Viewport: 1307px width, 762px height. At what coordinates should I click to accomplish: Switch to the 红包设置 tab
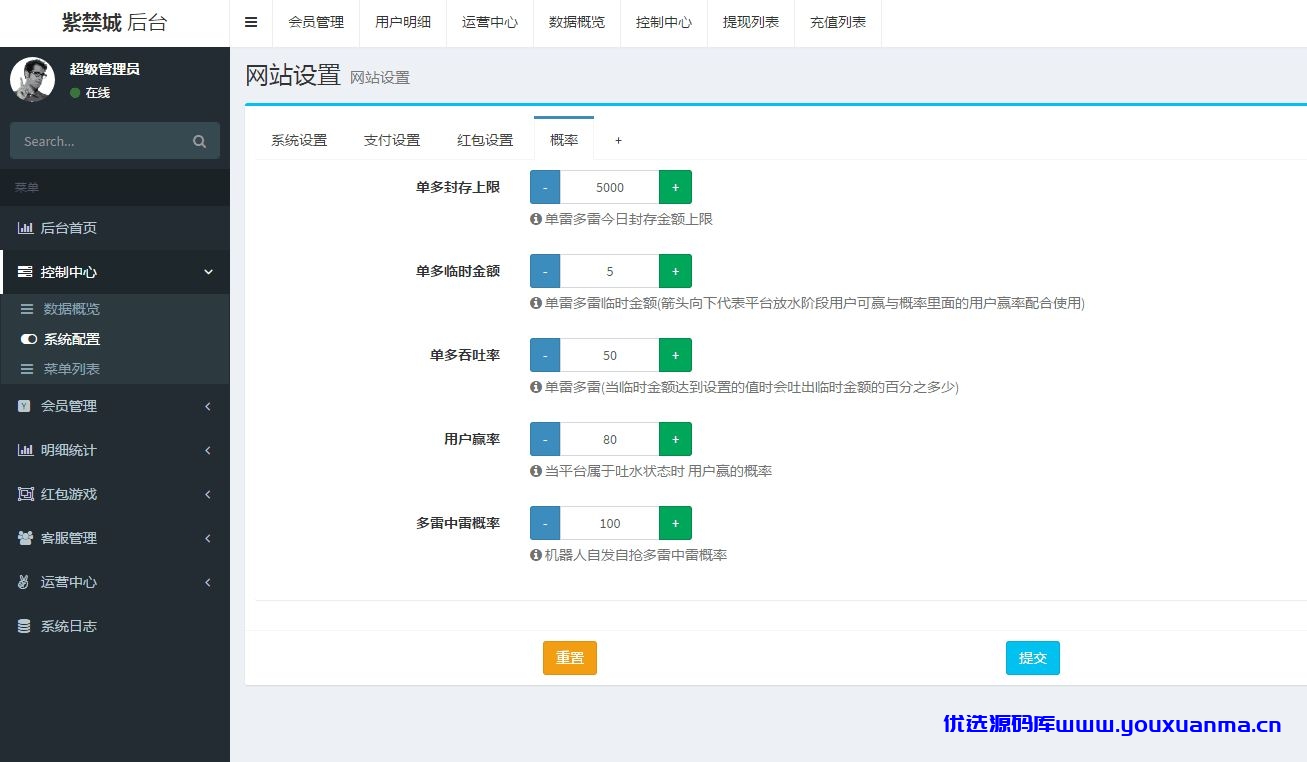(x=485, y=140)
